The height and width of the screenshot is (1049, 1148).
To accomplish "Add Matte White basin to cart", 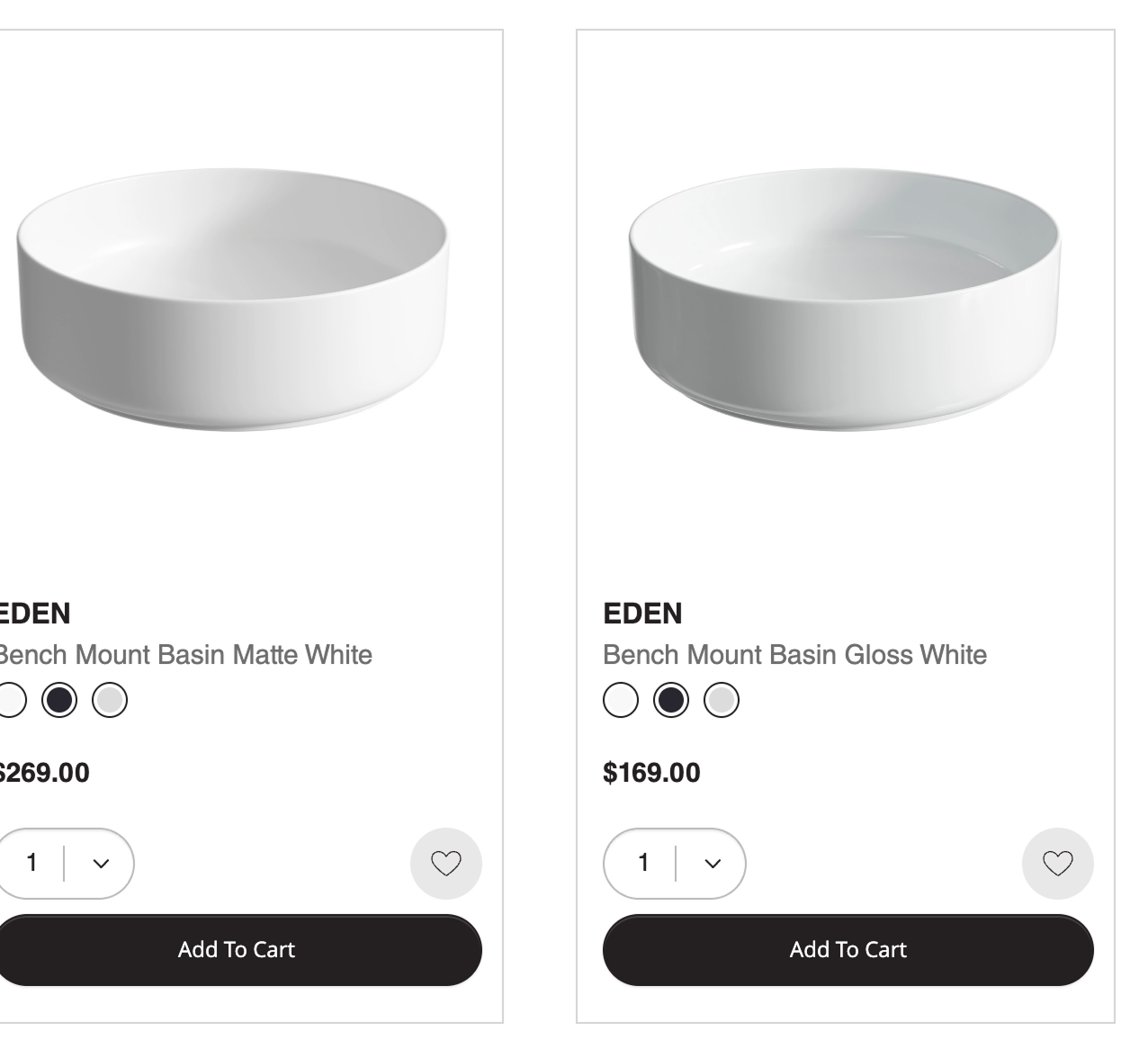I will coord(237,950).
